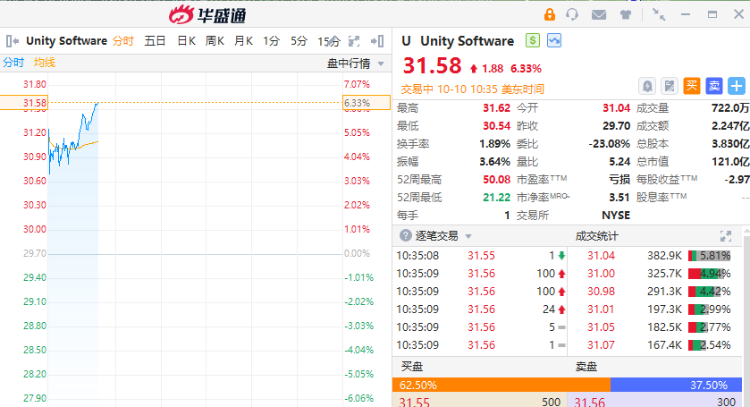This screenshot has height=407, width=750.
Task: Open the messages envelope icon
Action: [599, 15]
